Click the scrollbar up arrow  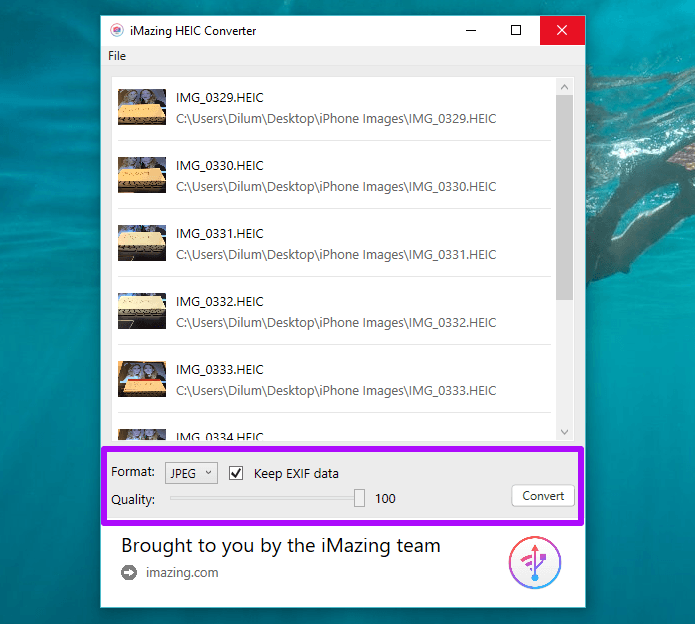[564, 87]
